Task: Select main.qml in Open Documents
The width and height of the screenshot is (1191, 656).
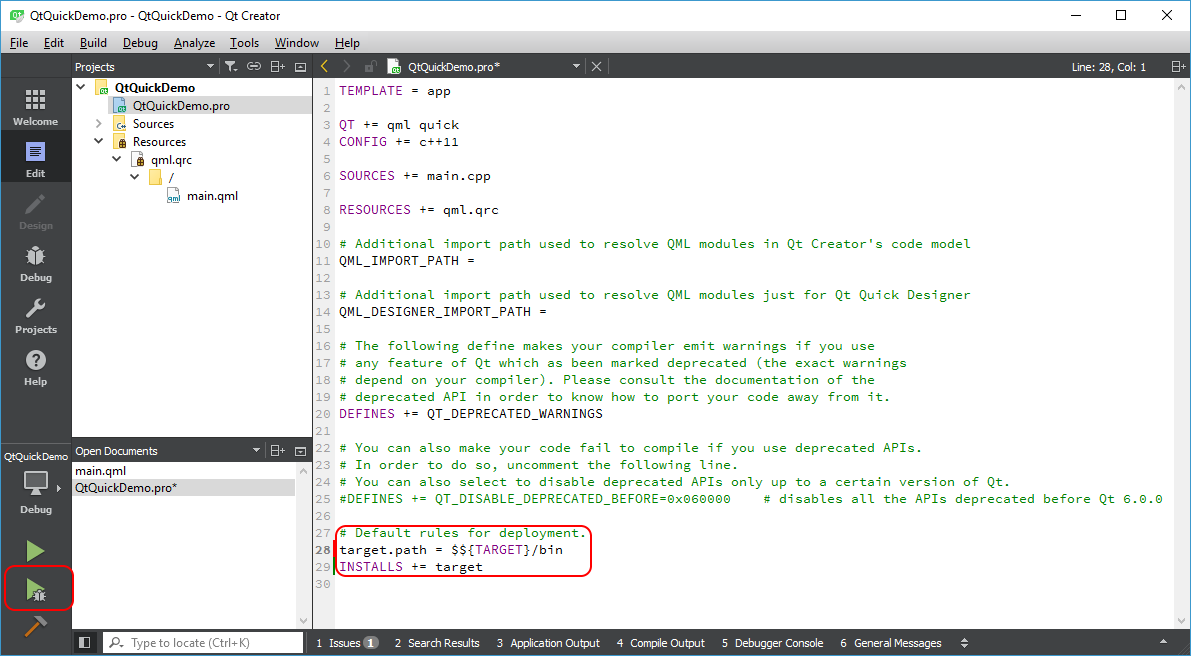Action: tap(101, 471)
